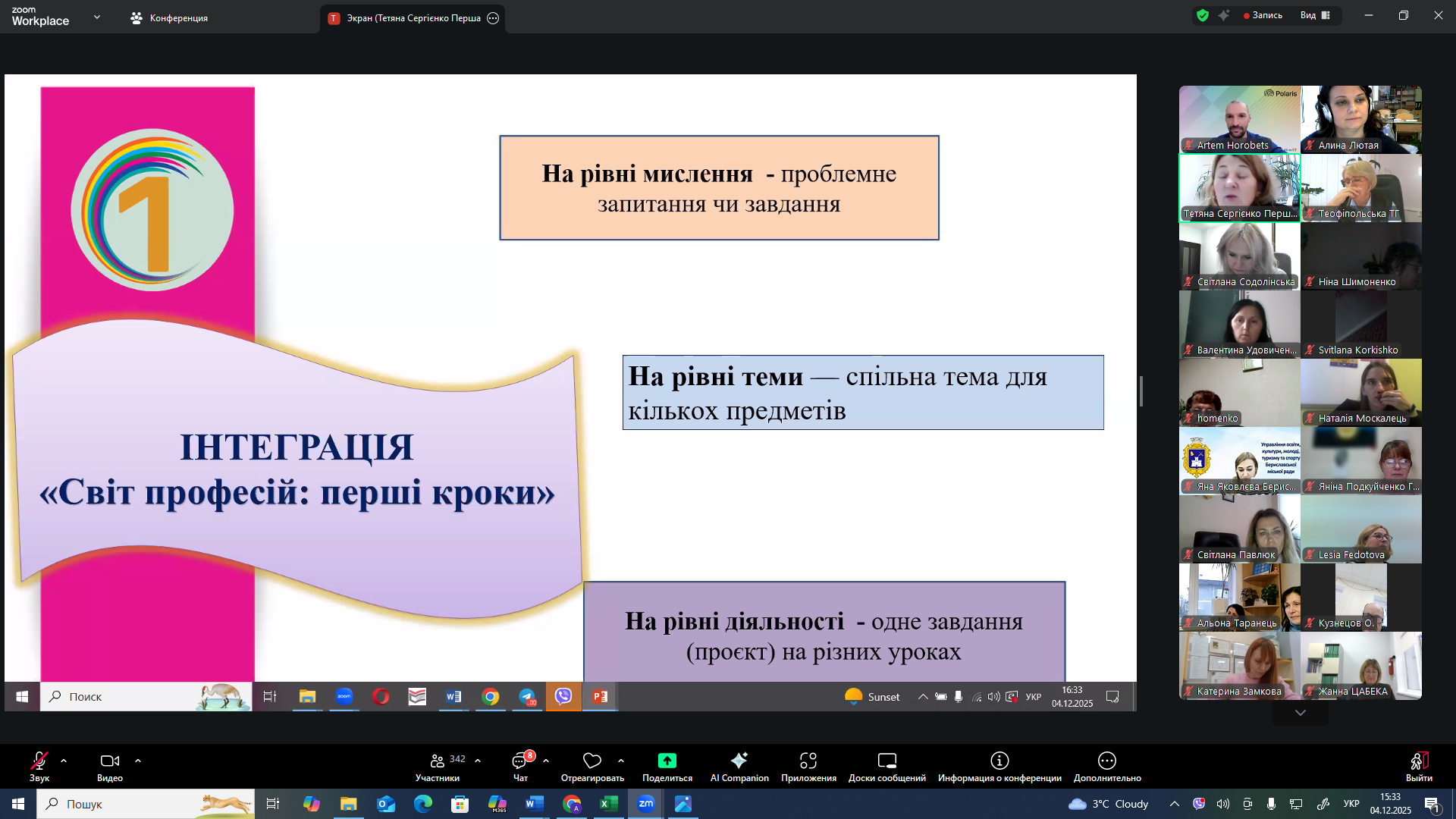Click the Отреагировать reactions heart icon
Viewport: 1456px width, 819px height.
pyautogui.click(x=591, y=761)
